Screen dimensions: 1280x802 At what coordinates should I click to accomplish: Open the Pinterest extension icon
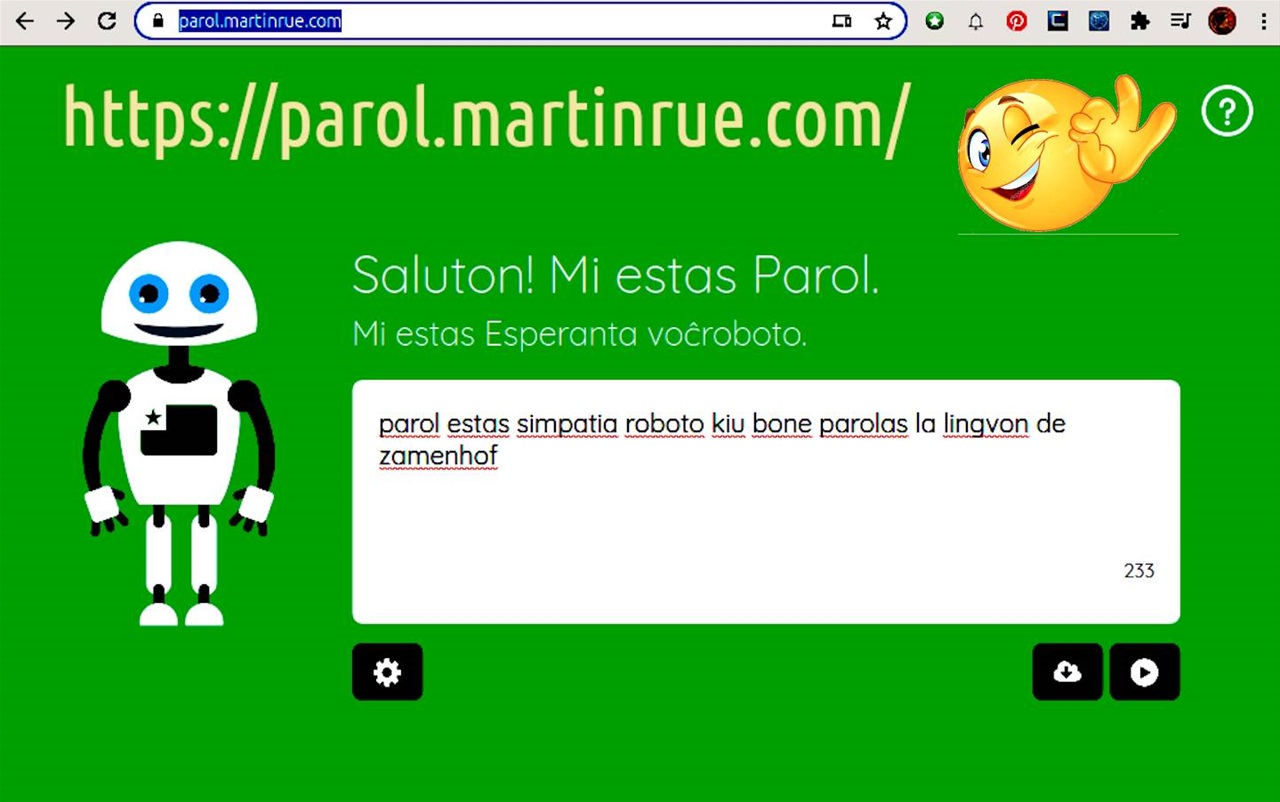[1017, 21]
